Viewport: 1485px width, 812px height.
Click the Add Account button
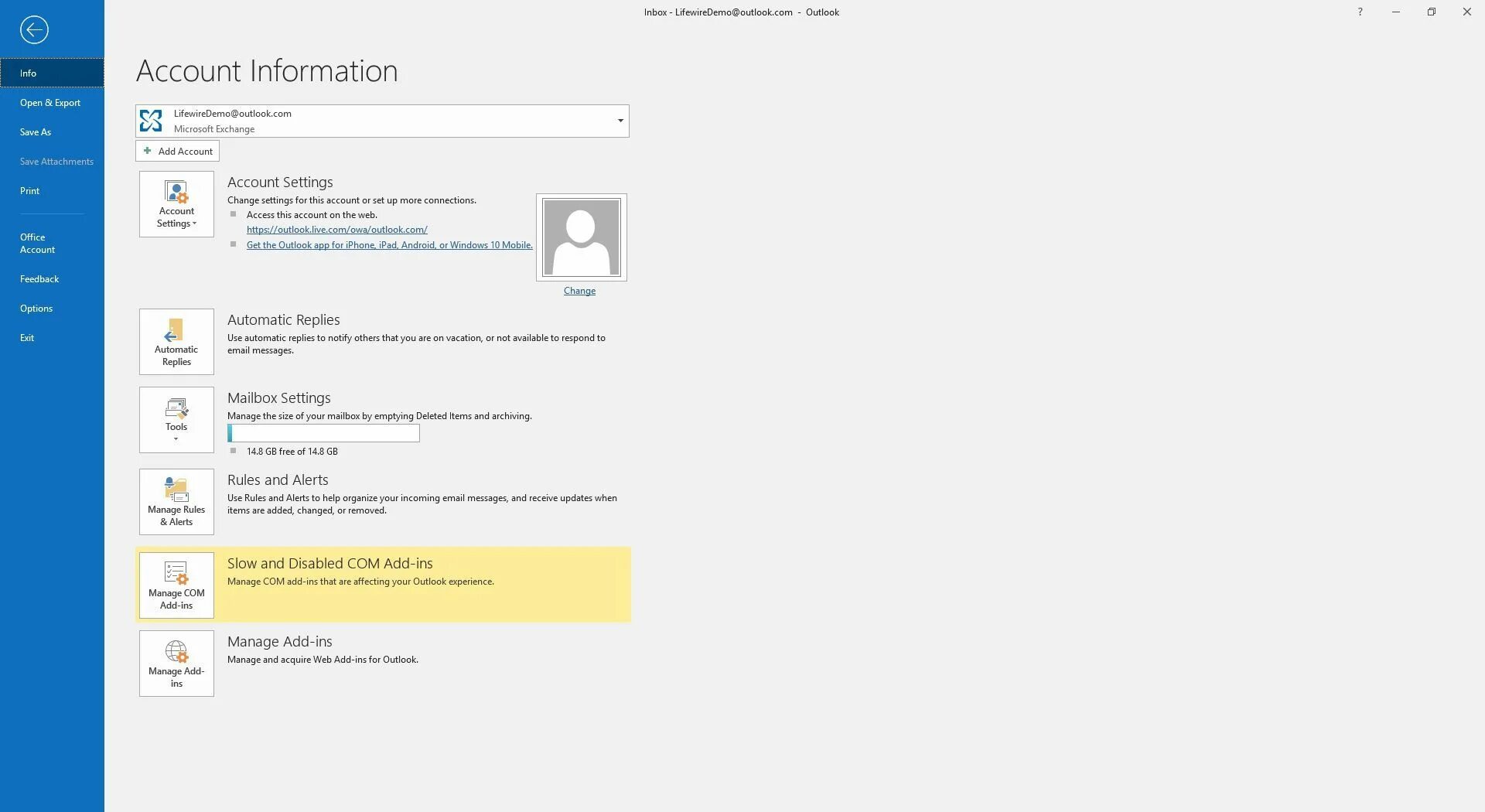tap(177, 151)
